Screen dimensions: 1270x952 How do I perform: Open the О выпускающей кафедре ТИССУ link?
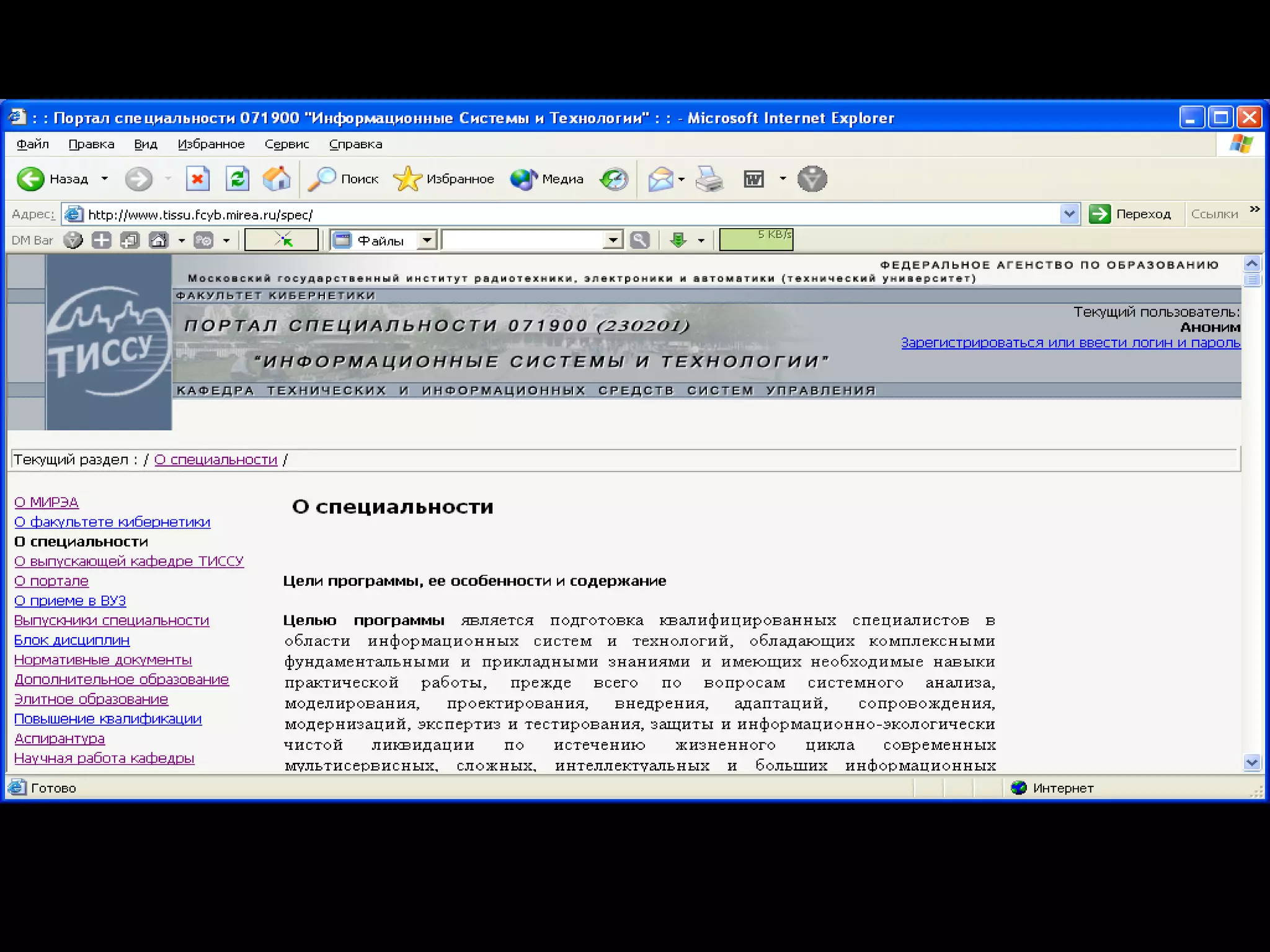(129, 562)
